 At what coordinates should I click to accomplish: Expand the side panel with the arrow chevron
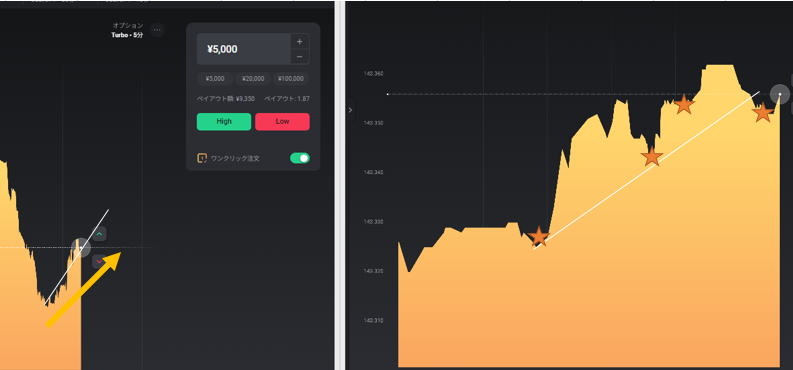click(350, 110)
